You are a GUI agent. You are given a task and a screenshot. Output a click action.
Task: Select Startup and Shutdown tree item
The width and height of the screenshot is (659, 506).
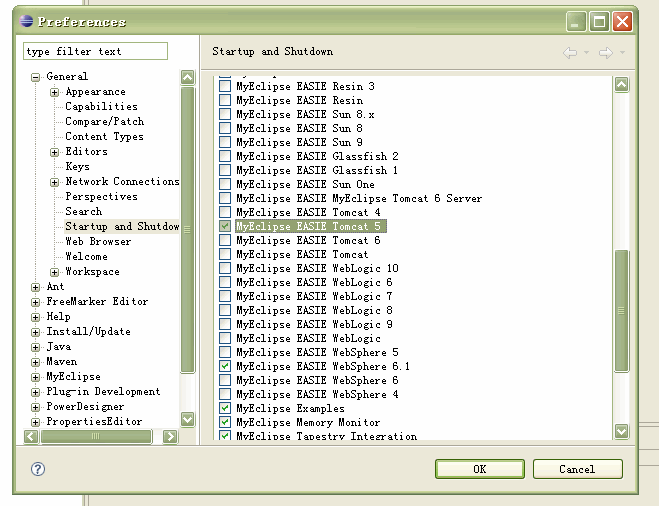click(122, 227)
